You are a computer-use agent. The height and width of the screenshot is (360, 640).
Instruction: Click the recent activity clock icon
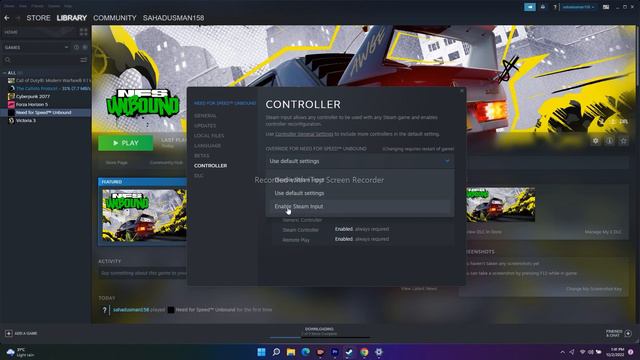click(76, 47)
